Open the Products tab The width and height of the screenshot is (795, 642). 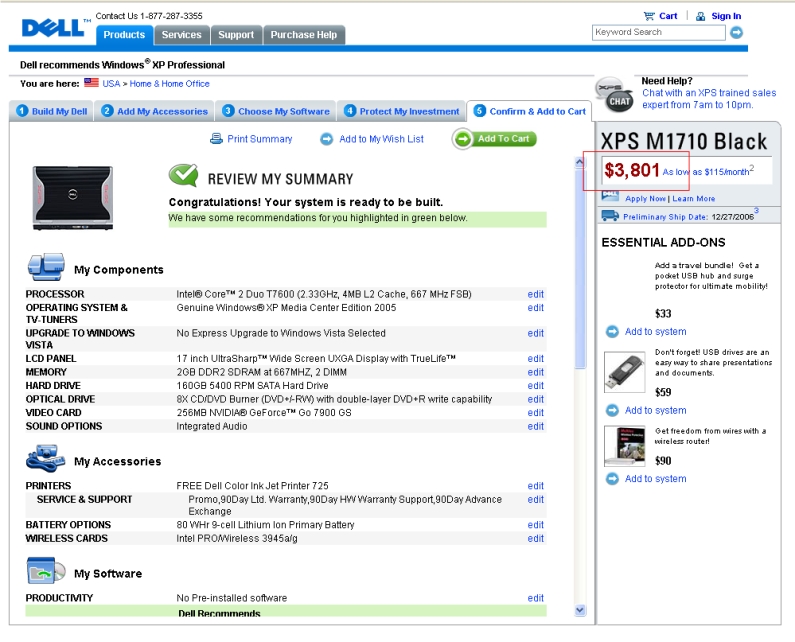click(124, 35)
